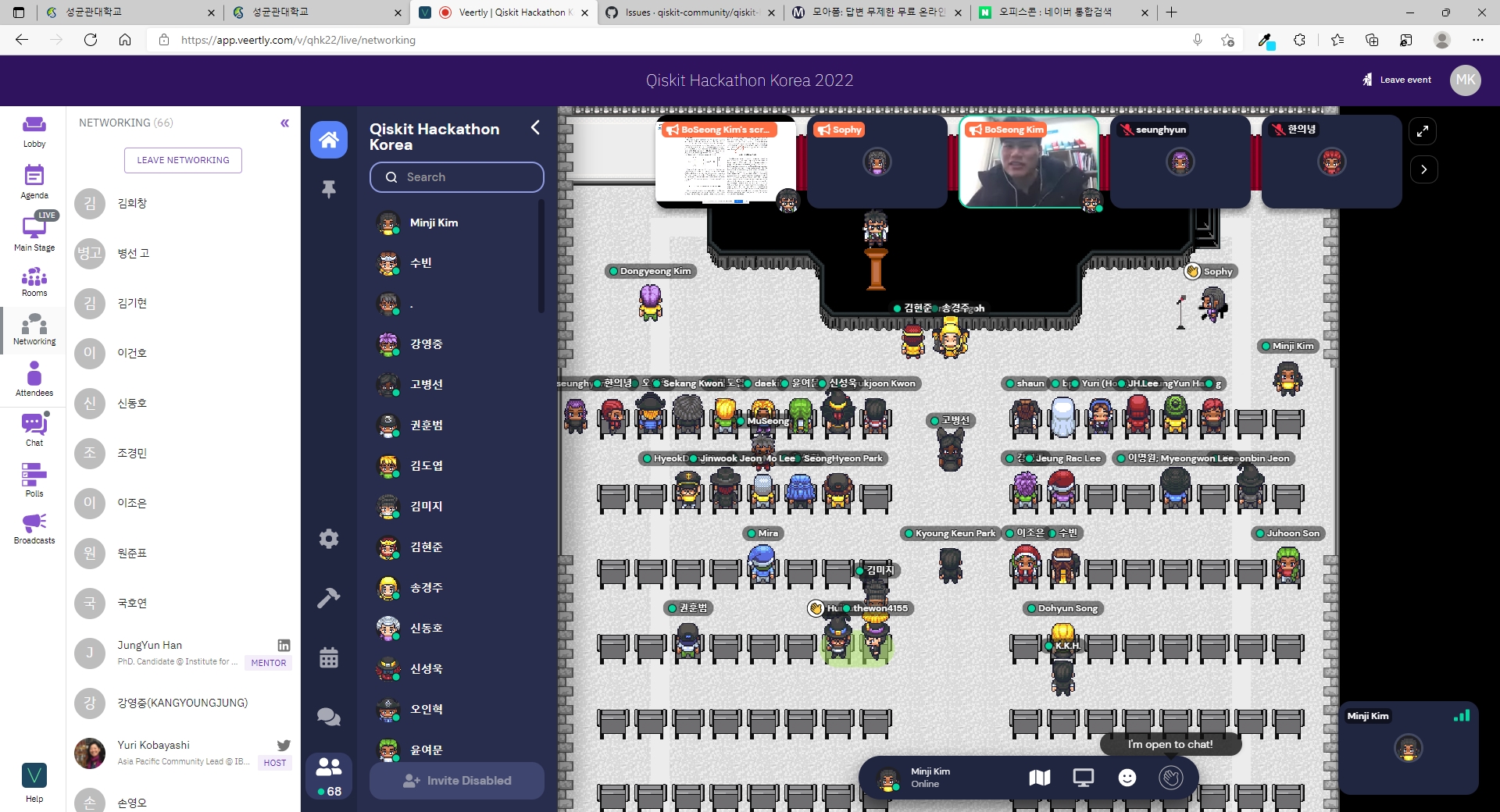1500x812 pixels.
Task: Click the pin icon in dark sidebar
Action: [x=329, y=189]
